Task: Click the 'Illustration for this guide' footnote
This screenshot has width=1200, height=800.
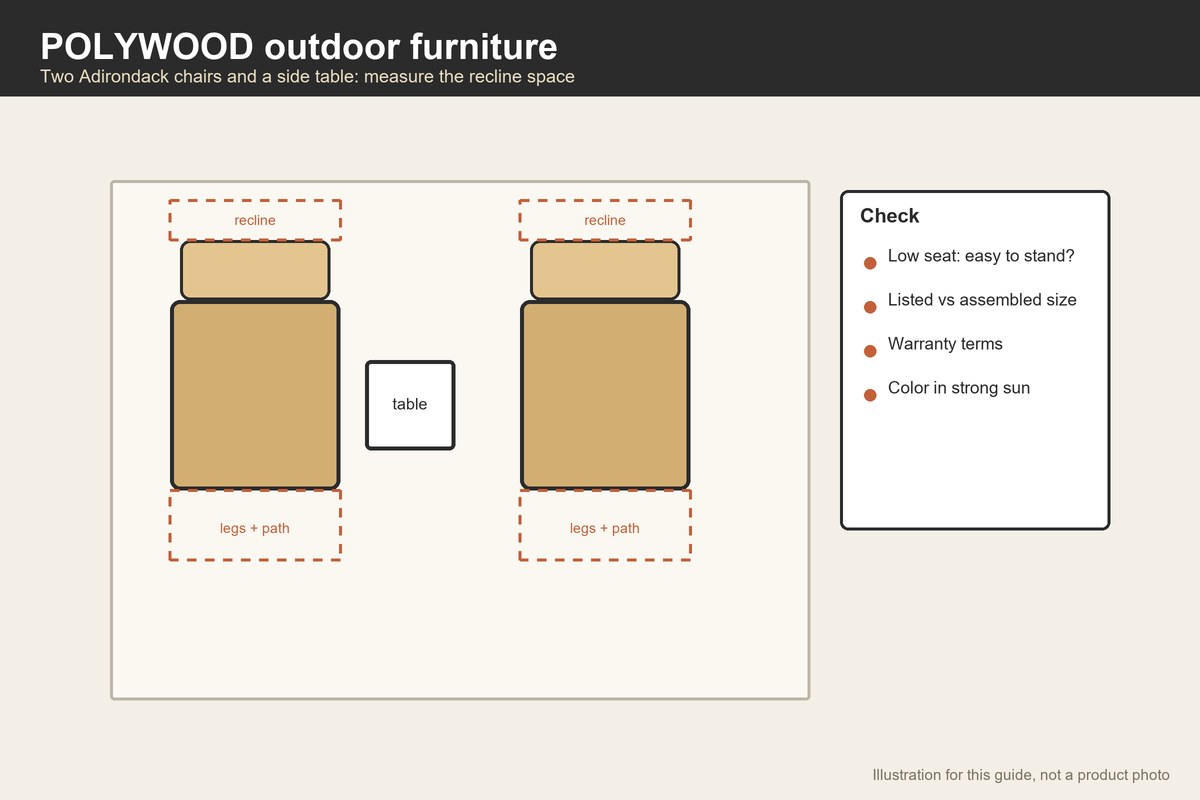Action: point(1021,775)
